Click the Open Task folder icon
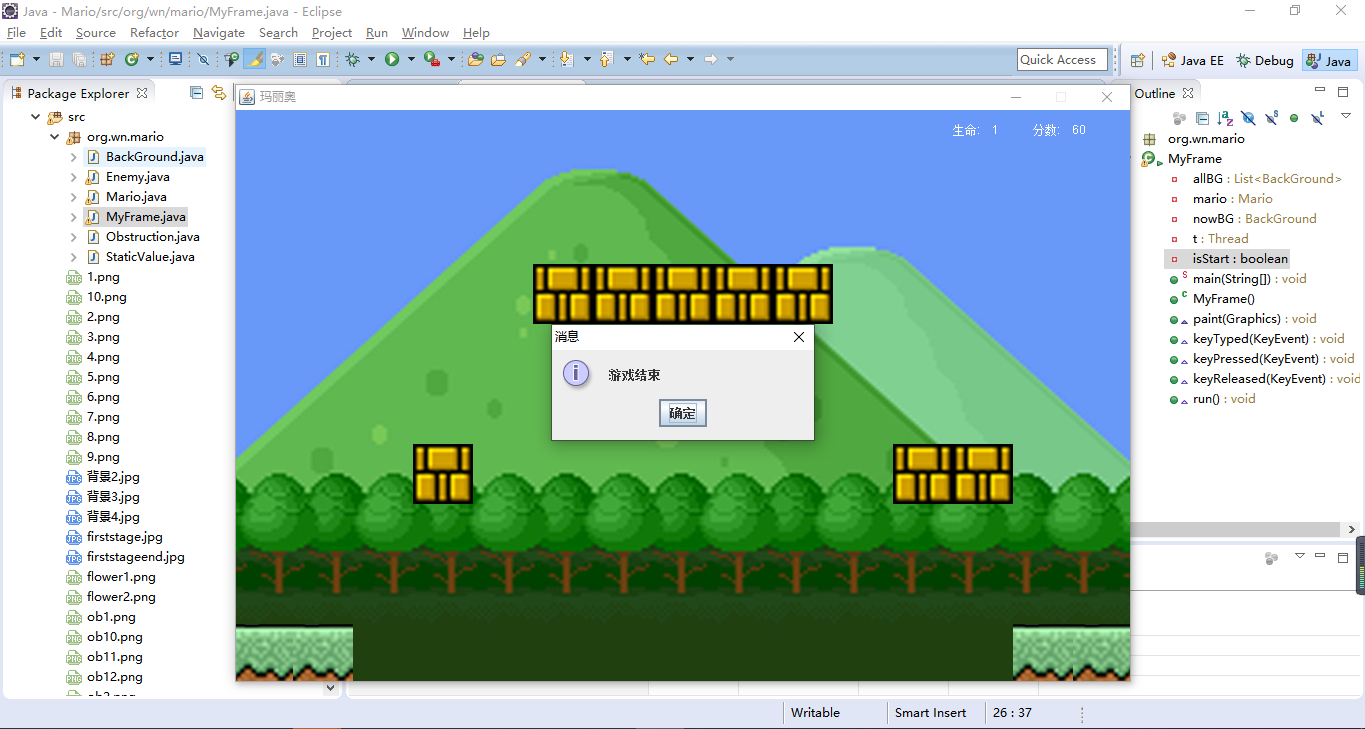 point(498,59)
